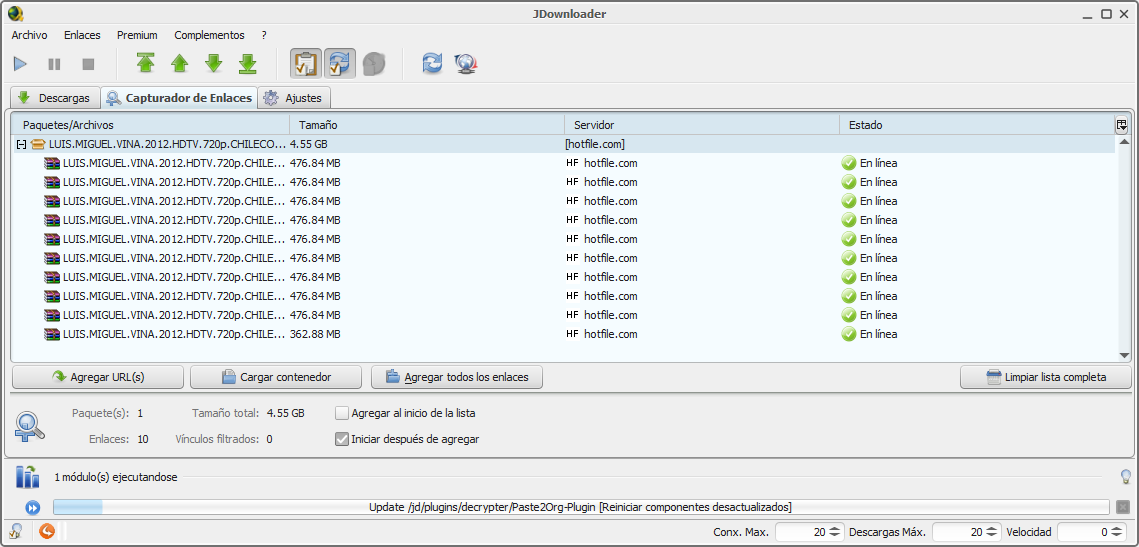This screenshot has height=547, width=1139.
Task: Click the bottom-left status magnifier icon
Action: point(15,532)
